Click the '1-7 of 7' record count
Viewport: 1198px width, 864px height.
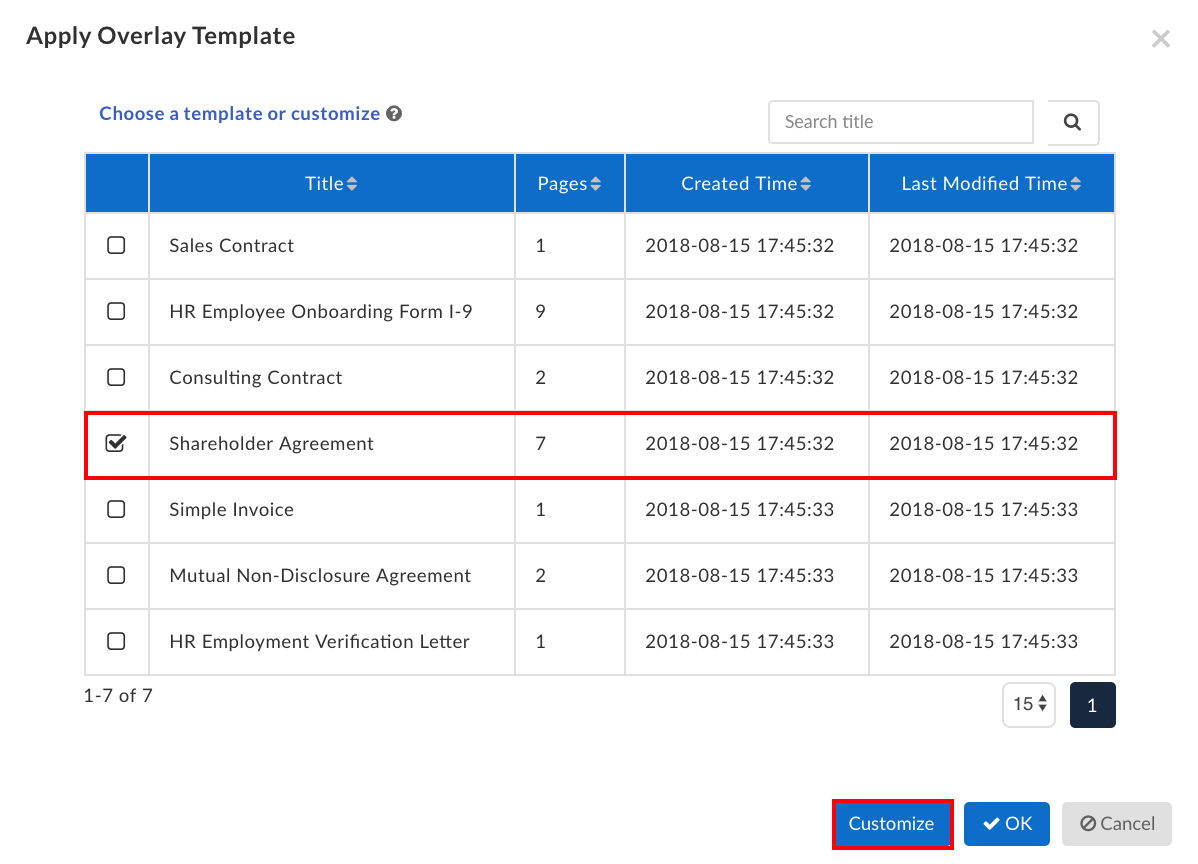point(118,696)
